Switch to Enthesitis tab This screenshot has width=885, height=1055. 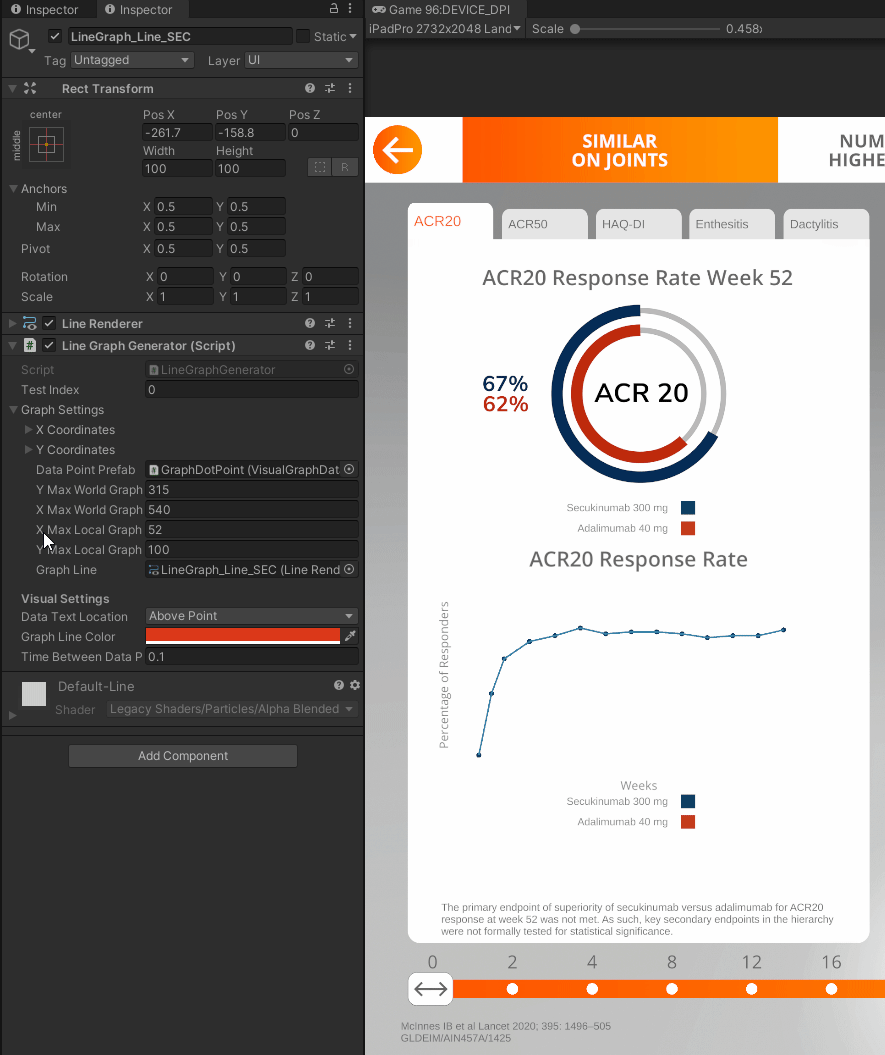732,224
